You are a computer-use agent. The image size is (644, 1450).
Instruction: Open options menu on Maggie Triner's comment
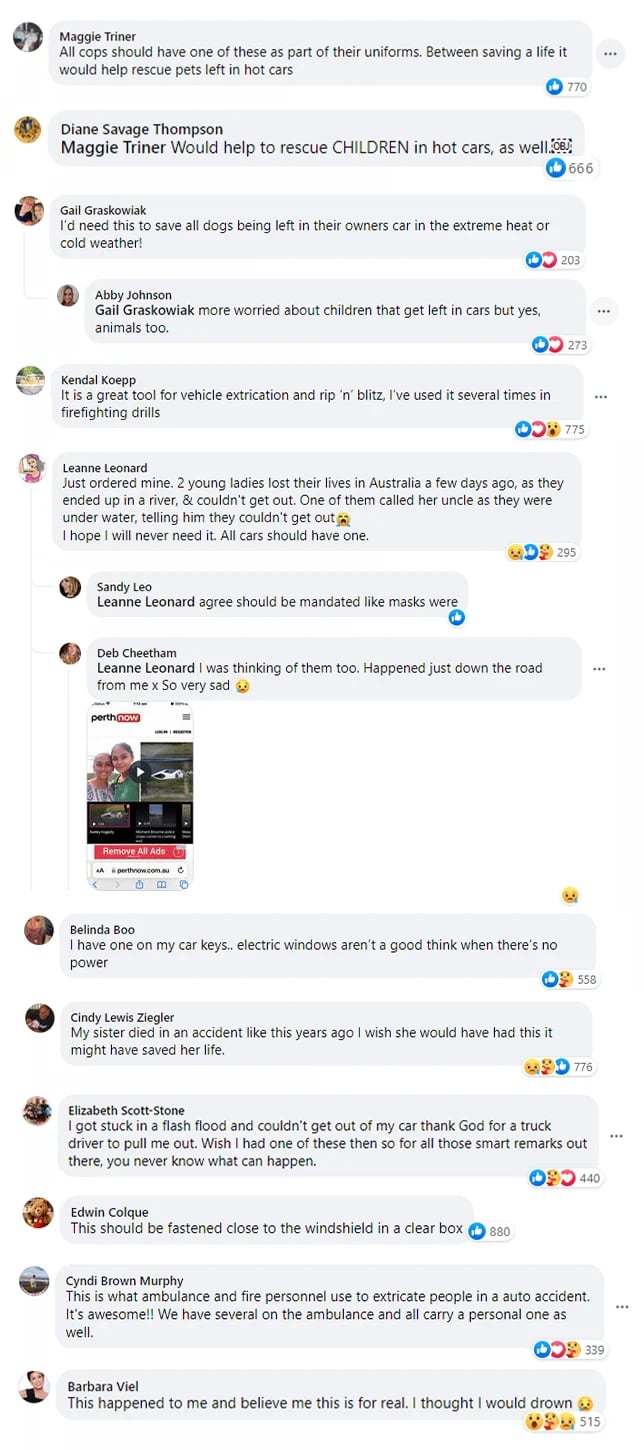(x=610, y=54)
